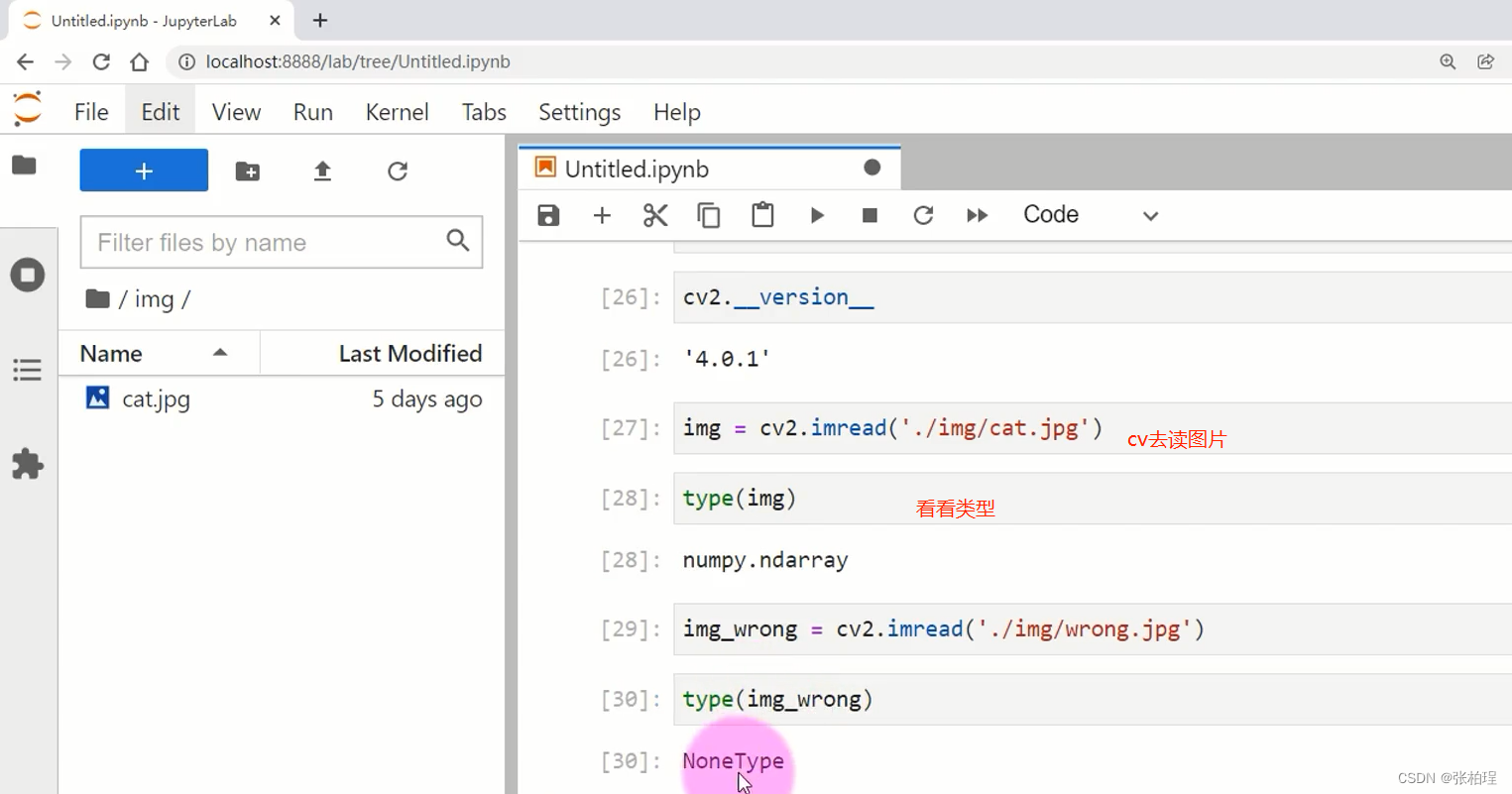This screenshot has width=1512, height=794.
Task: Click the '4.0.1' output text
Action: [x=727, y=359]
